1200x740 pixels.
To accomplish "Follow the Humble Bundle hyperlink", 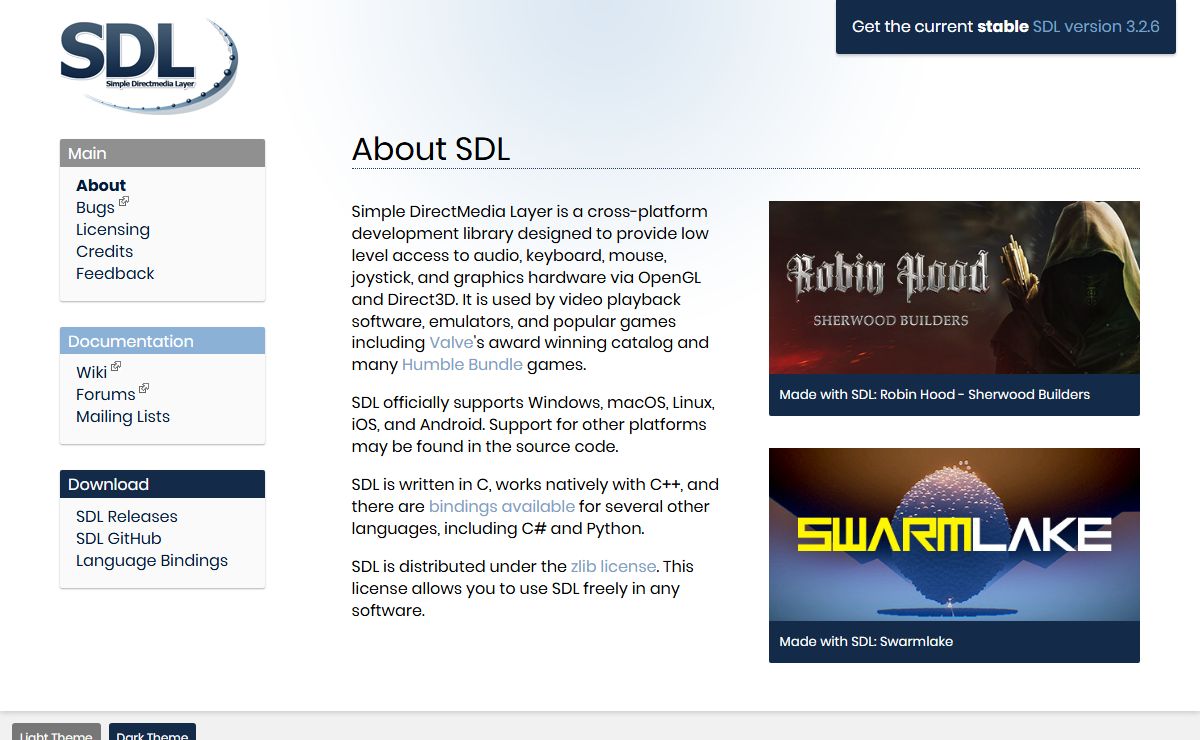I will (462, 364).
